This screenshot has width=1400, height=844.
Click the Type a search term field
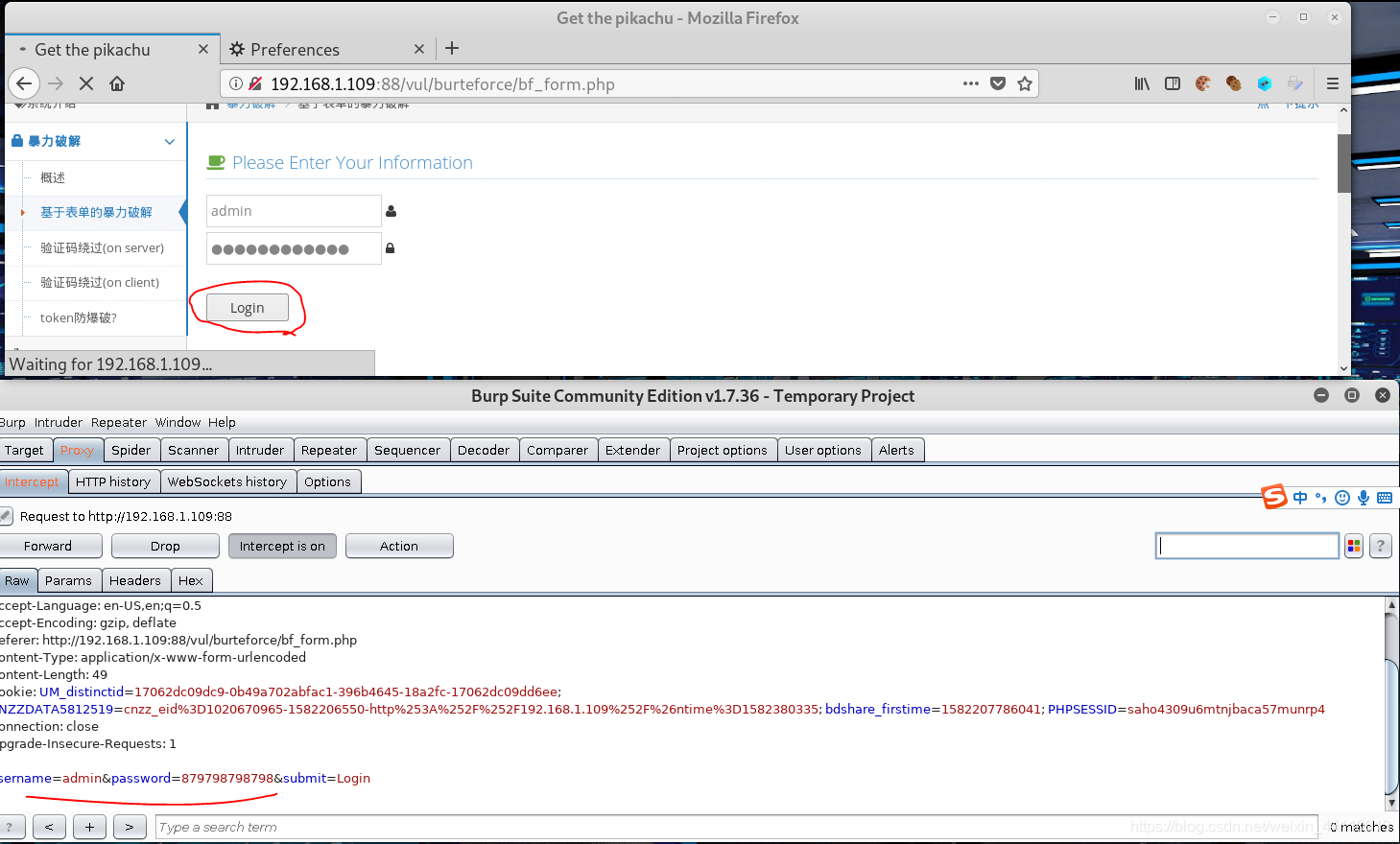739,827
